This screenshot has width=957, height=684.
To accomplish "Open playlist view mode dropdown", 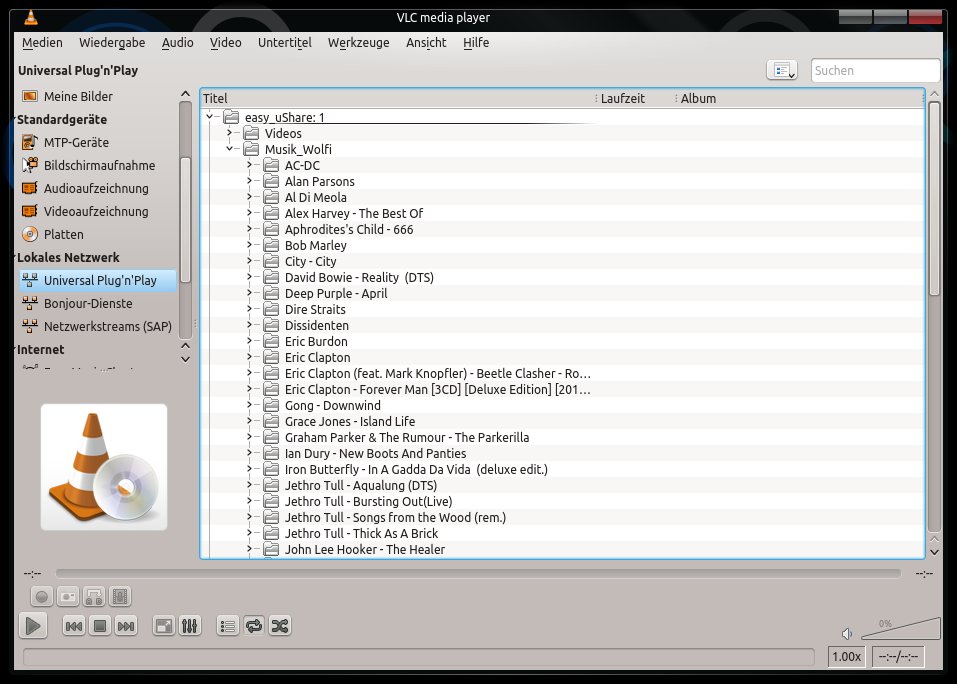I will coord(782,70).
